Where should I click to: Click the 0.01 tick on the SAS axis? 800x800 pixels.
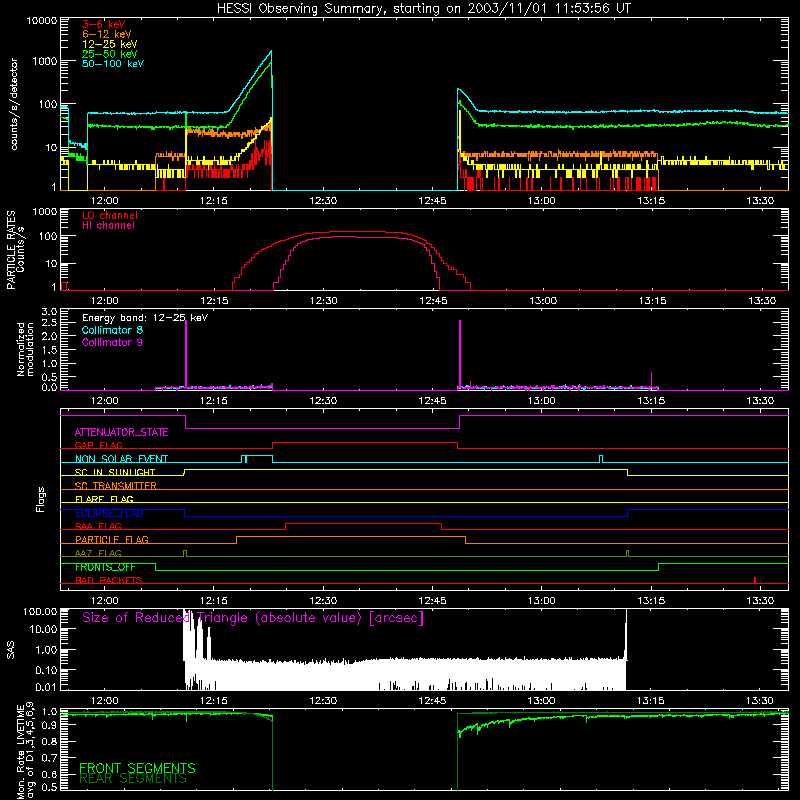[x=47, y=687]
